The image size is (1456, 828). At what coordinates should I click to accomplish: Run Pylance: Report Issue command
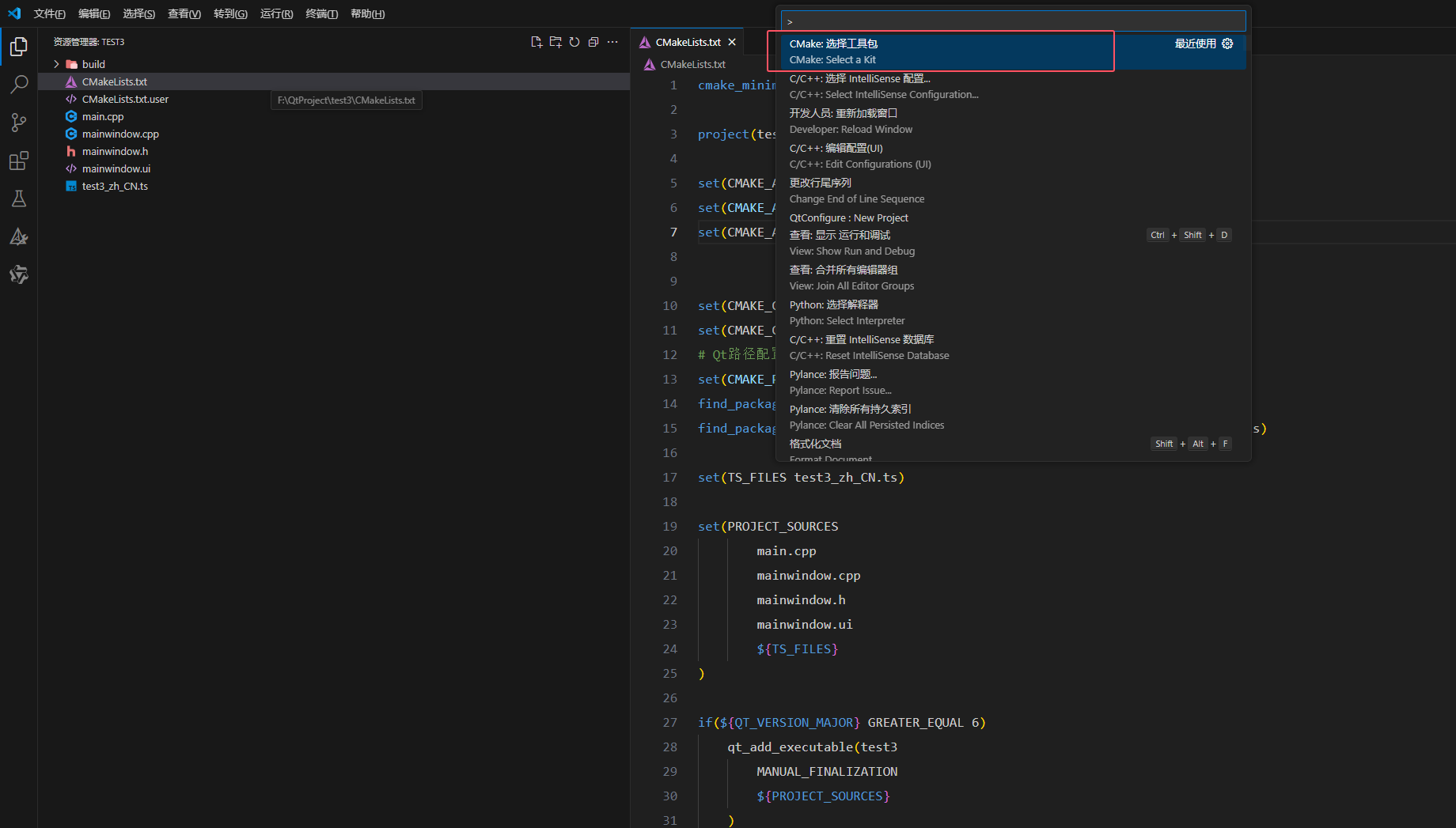click(x=1013, y=382)
